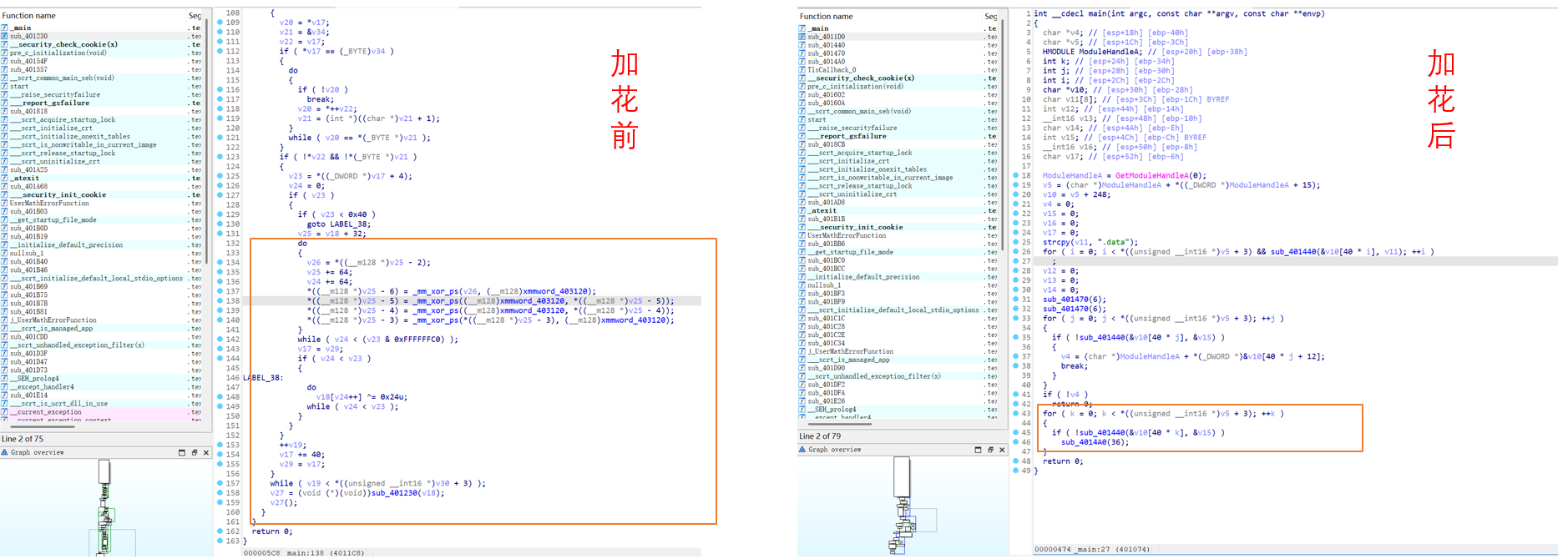Toggle breakpoint dot at line 109, left pseudocode
The width and height of the screenshot is (1568, 559).
220,23
